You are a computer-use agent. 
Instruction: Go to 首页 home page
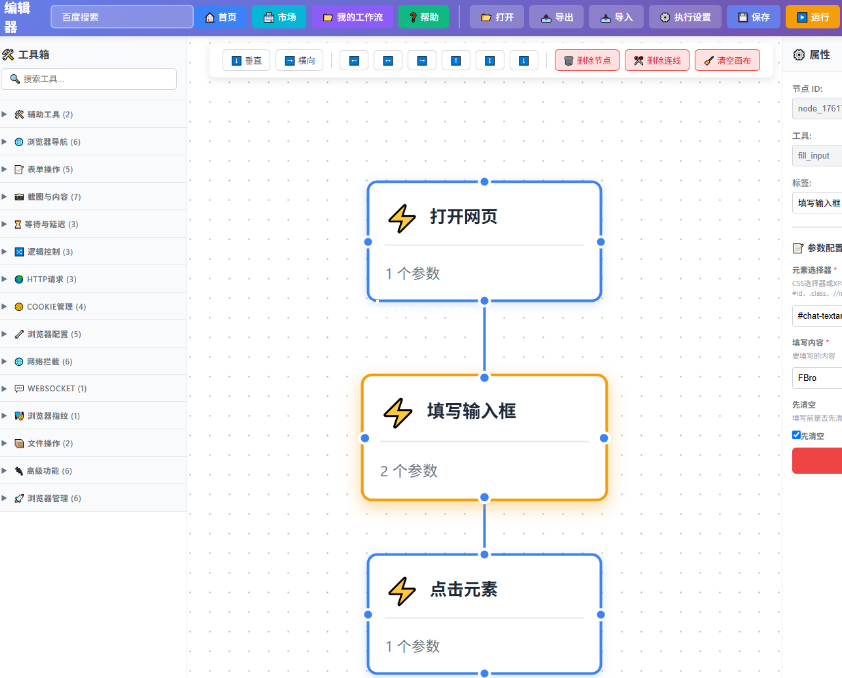[220, 17]
